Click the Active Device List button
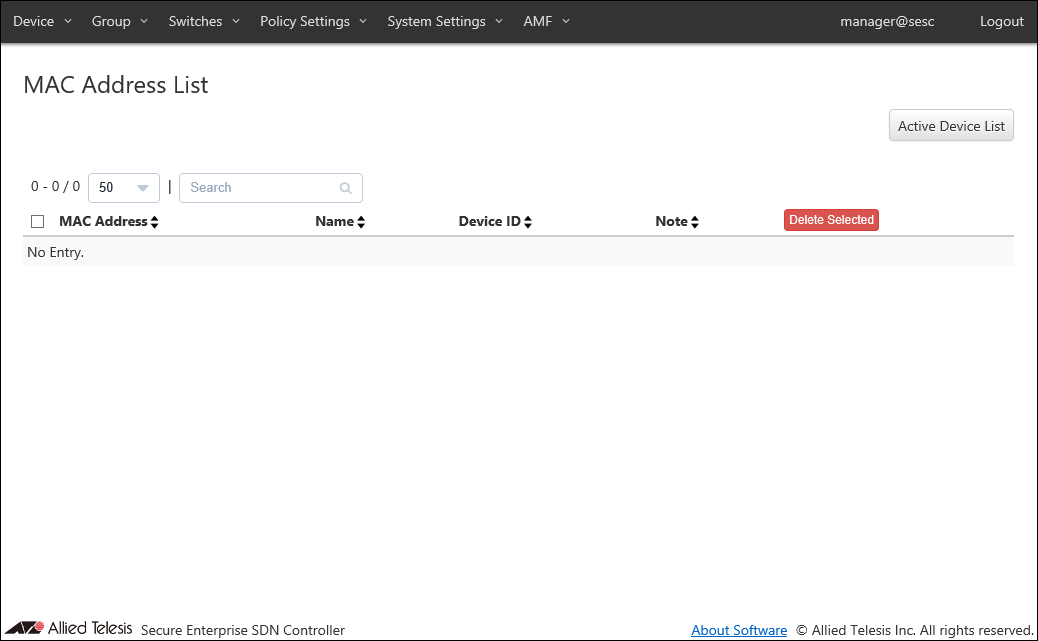This screenshot has height=641, width=1038. click(951, 126)
